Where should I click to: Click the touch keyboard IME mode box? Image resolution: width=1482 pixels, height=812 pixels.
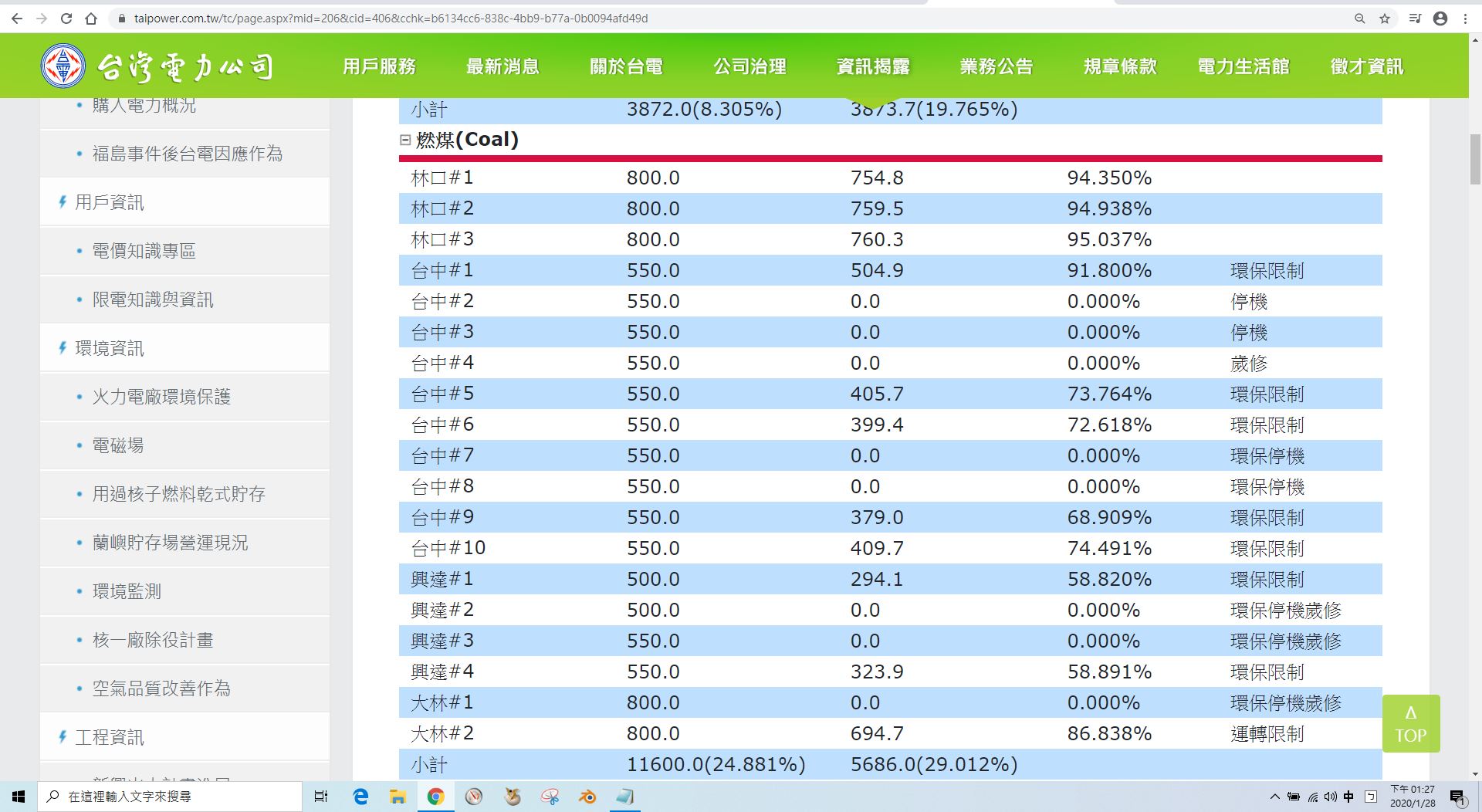[x=1371, y=797]
